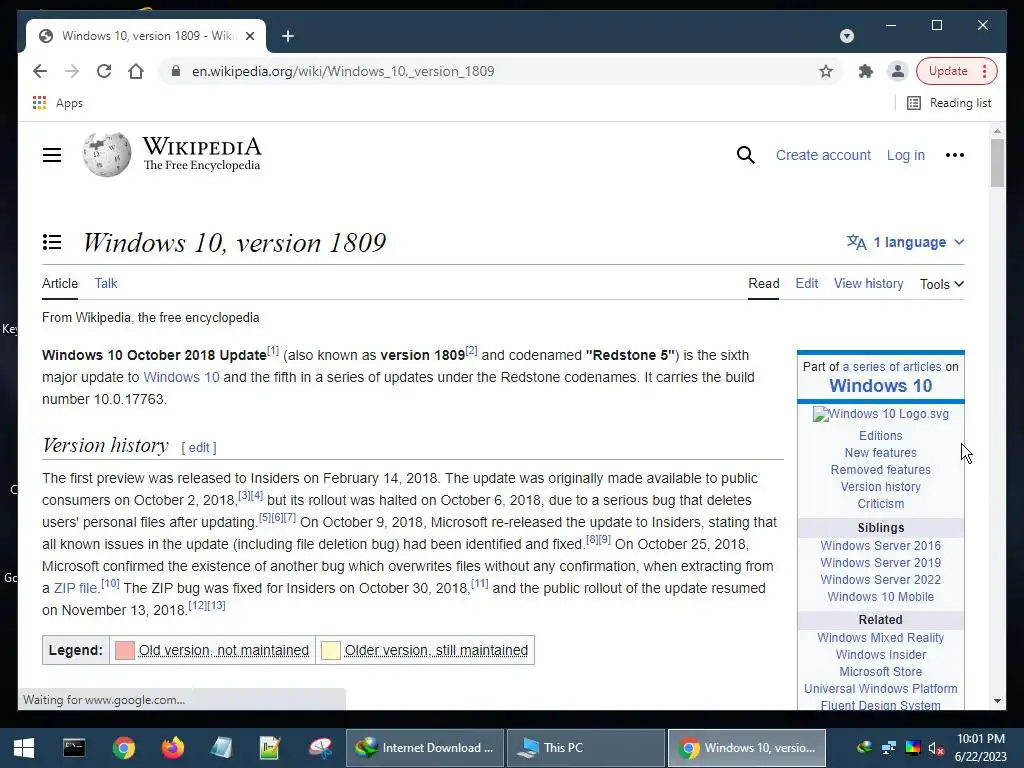Click the Wikipedia globe logo
Screen dimensions: 1024x768
(x=106, y=154)
